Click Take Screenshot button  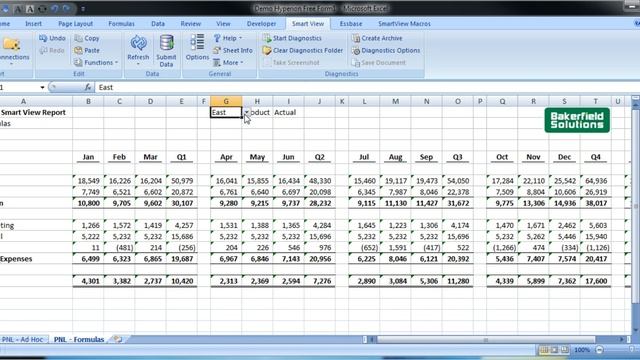(291, 62)
